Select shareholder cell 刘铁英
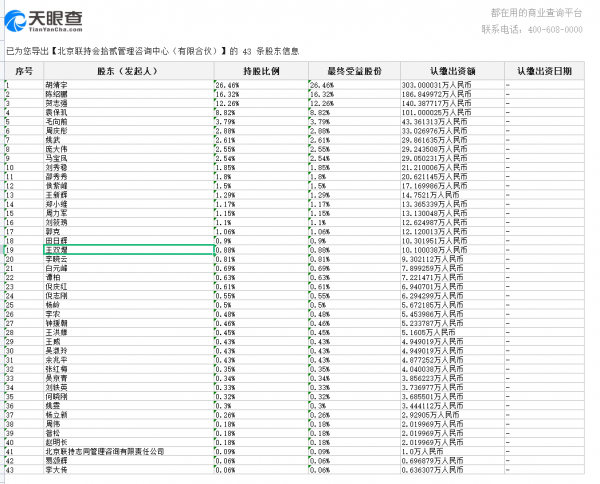Viewport: 600px width, 484px height. click(128, 387)
